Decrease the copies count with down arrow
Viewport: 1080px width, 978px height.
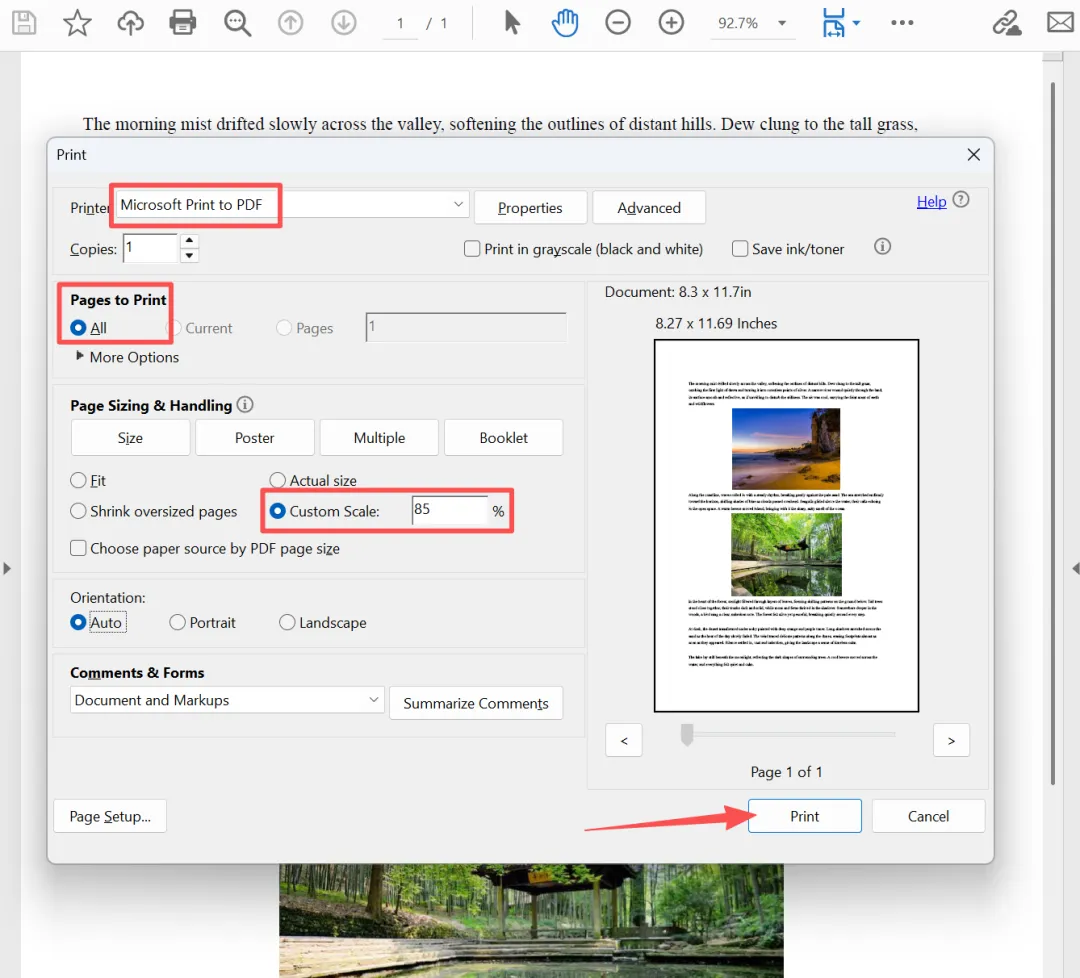click(x=189, y=256)
